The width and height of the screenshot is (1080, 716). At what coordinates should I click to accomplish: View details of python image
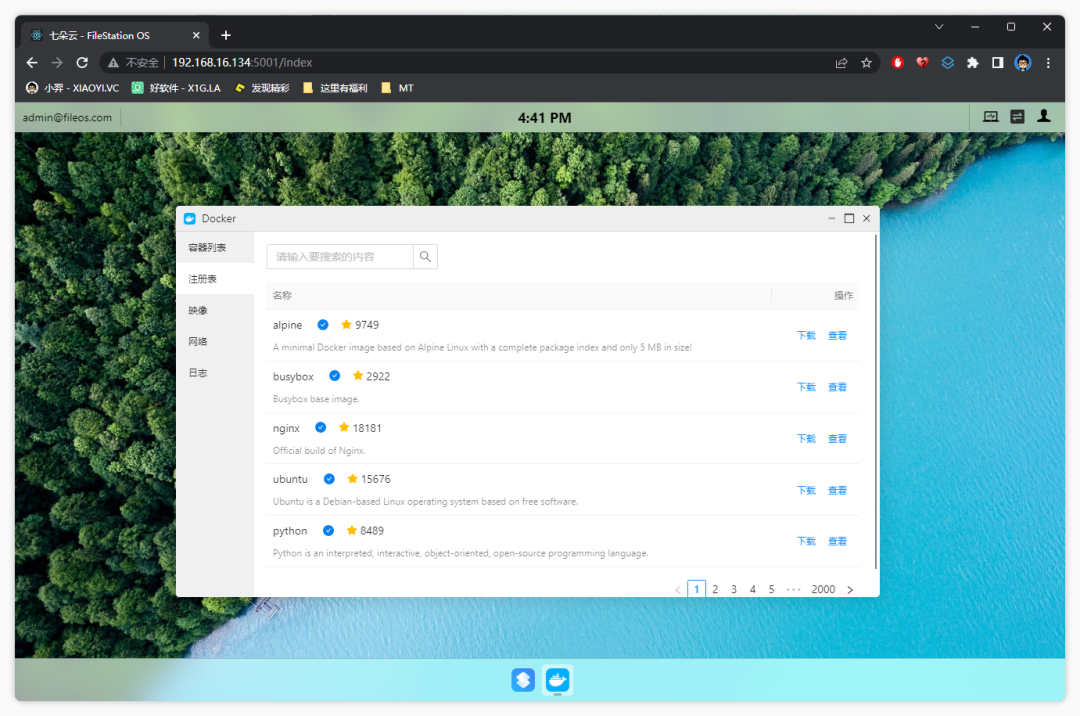coord(837,541)
